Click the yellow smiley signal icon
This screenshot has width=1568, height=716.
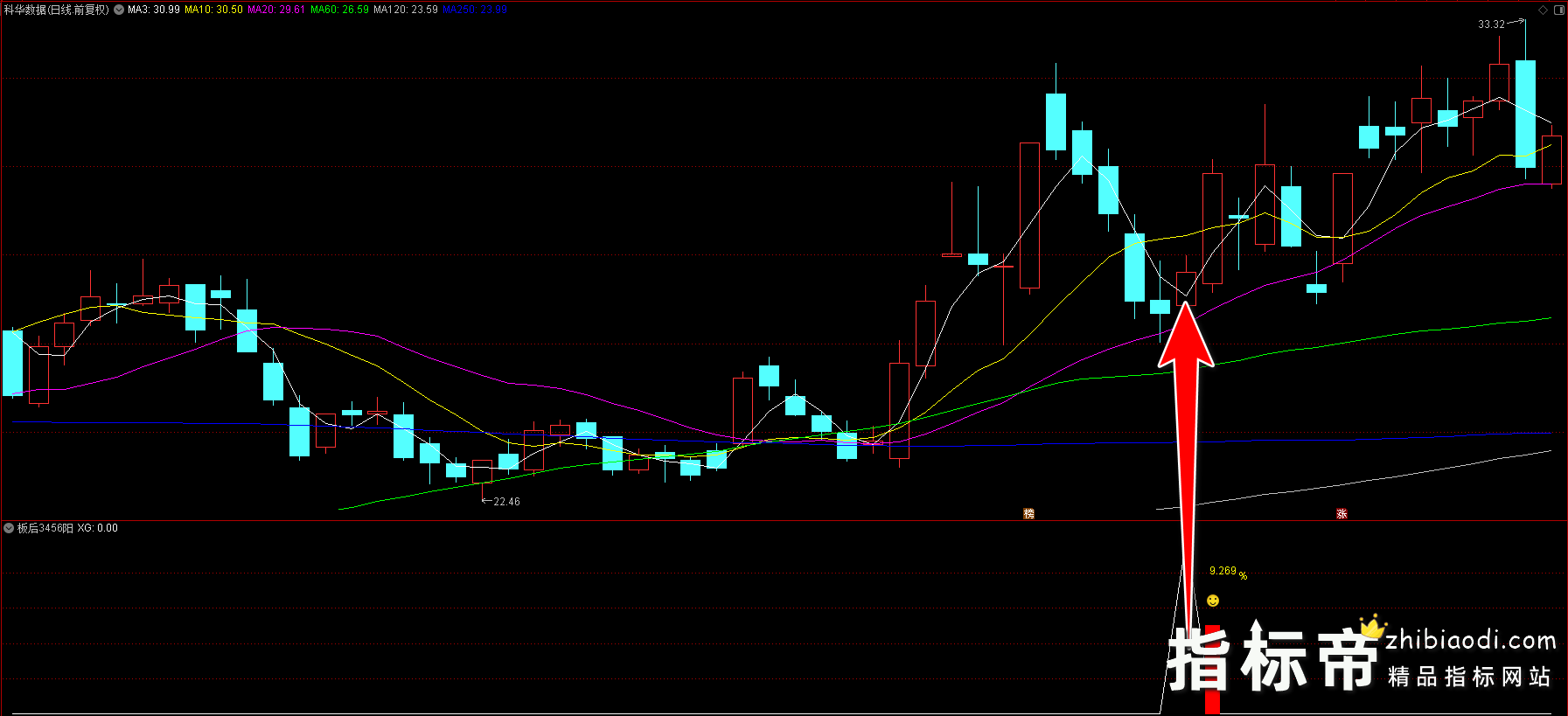point(1213,601)
